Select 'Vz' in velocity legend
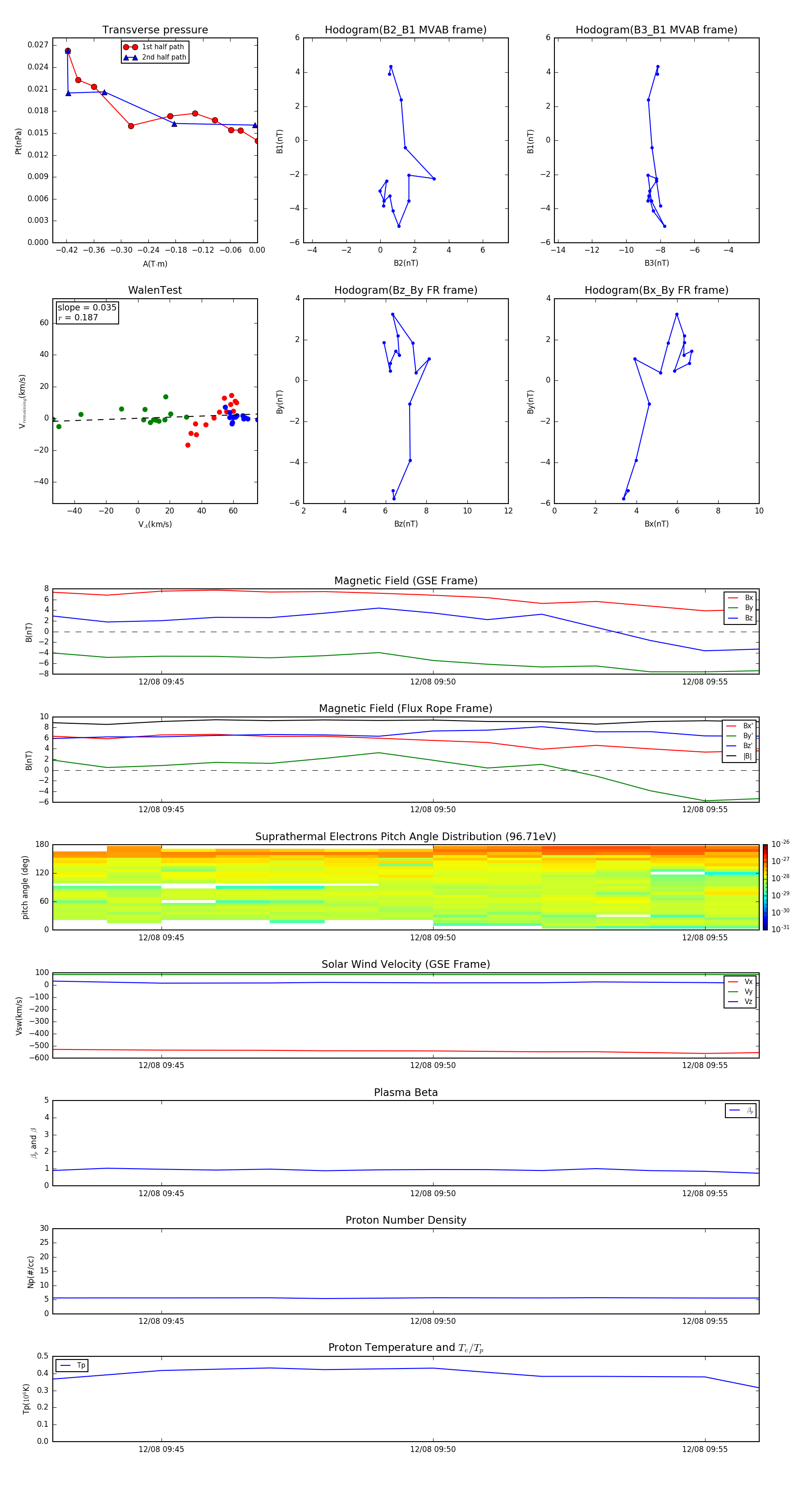Viewport: 812px width, 1489px height. [x=740, y=1001]
